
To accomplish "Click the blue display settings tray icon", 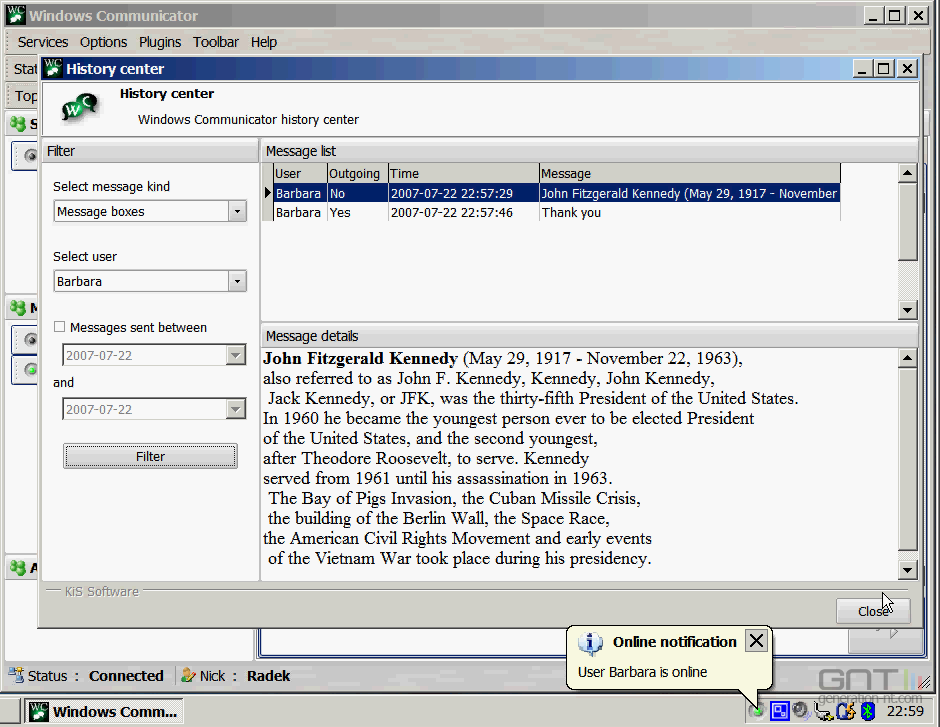I will point(779,711).
